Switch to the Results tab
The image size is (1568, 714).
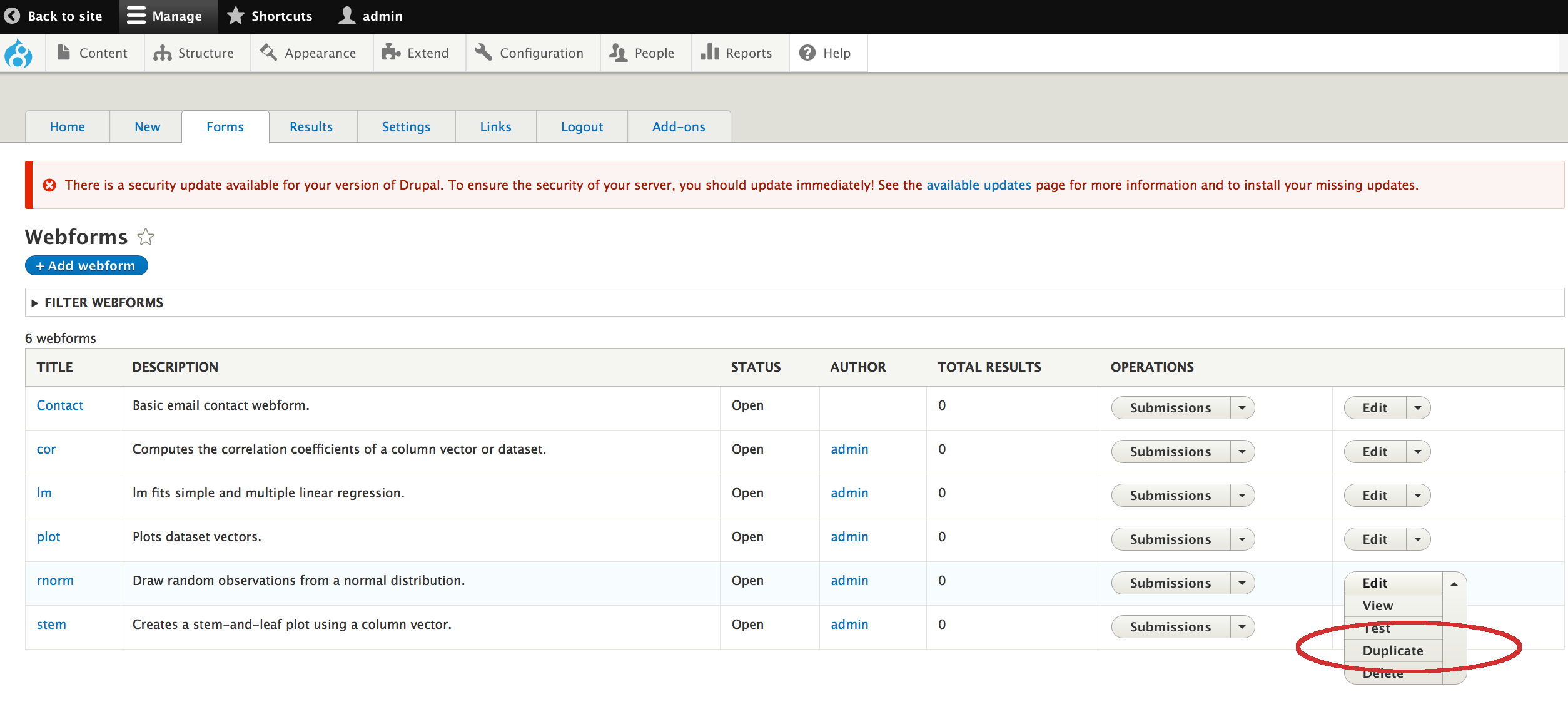pos(311,126)
